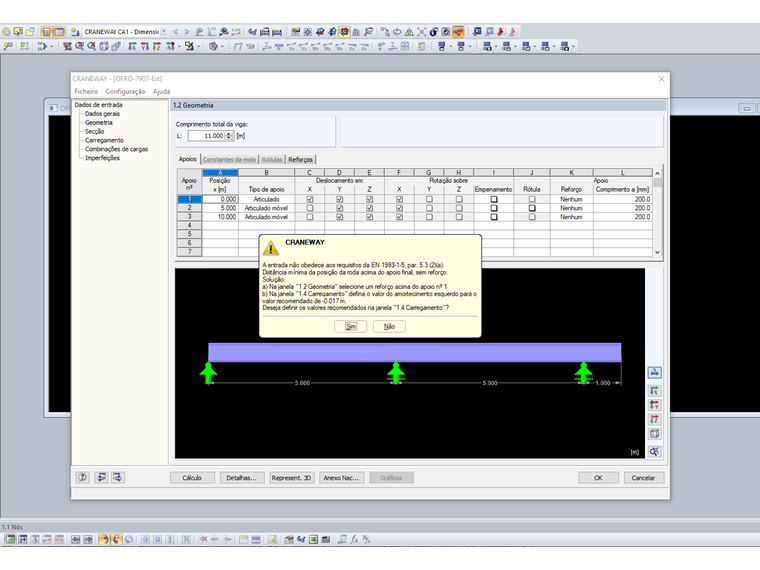Click the highlighted orange module icon top toolbar

point(458,32)
